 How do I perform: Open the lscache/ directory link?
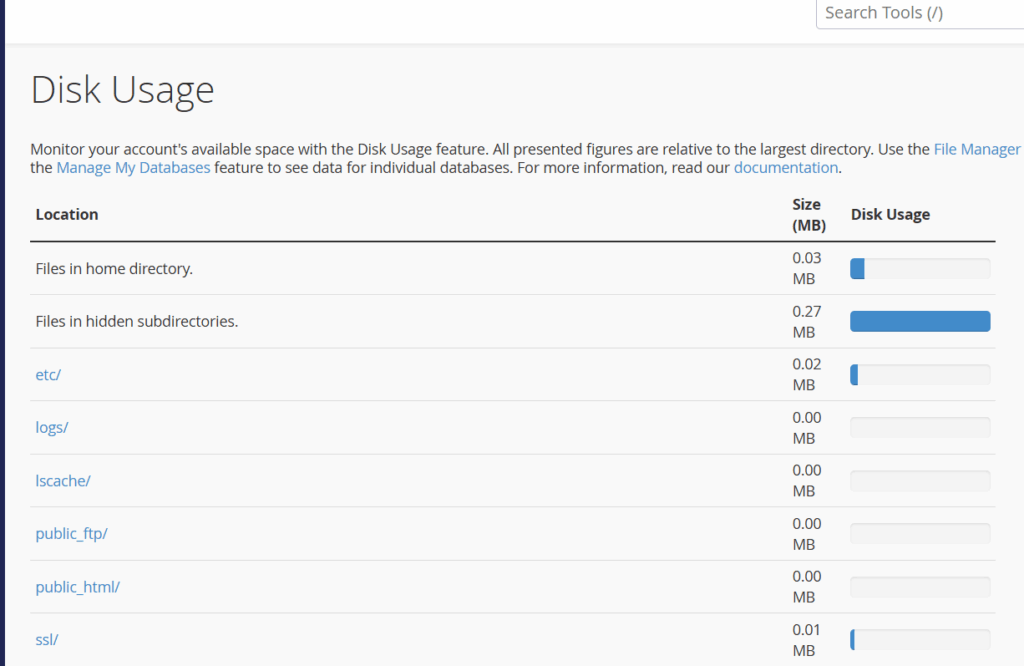coord(63,480)
